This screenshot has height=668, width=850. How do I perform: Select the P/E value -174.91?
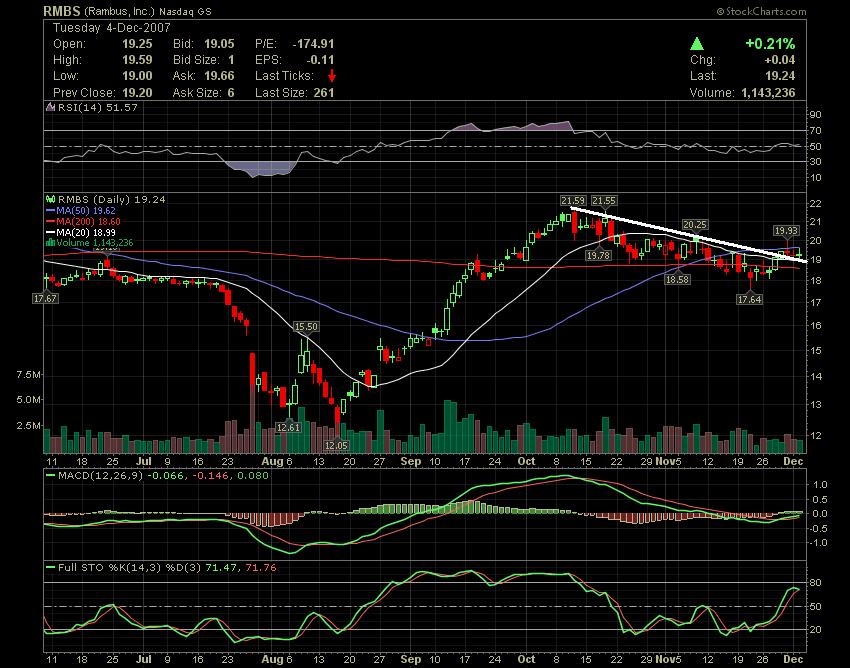point(313,44)
